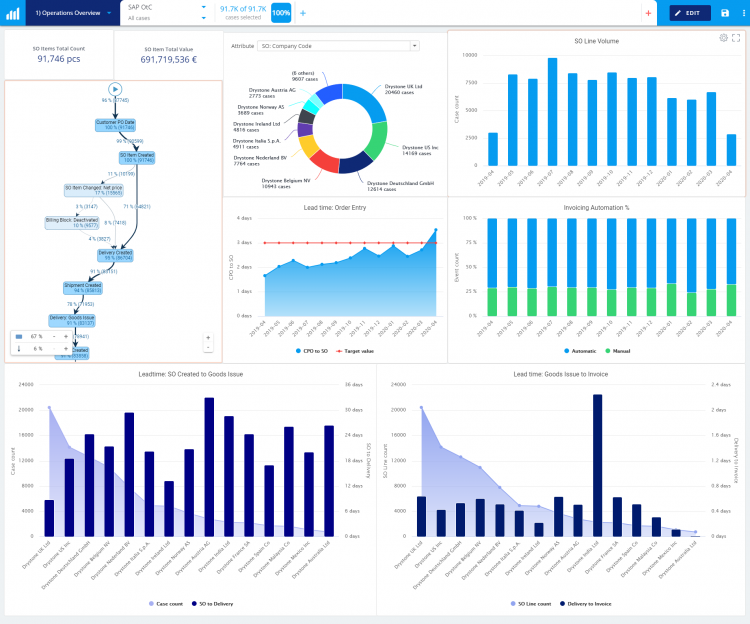Expand SO Line Volume chart to fullscreen
750x624 pixels.
736,38
